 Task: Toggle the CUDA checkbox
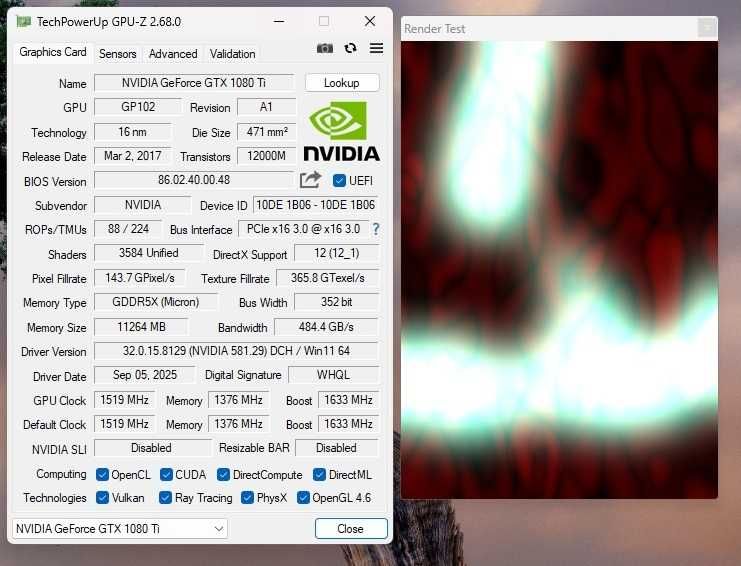166,474
